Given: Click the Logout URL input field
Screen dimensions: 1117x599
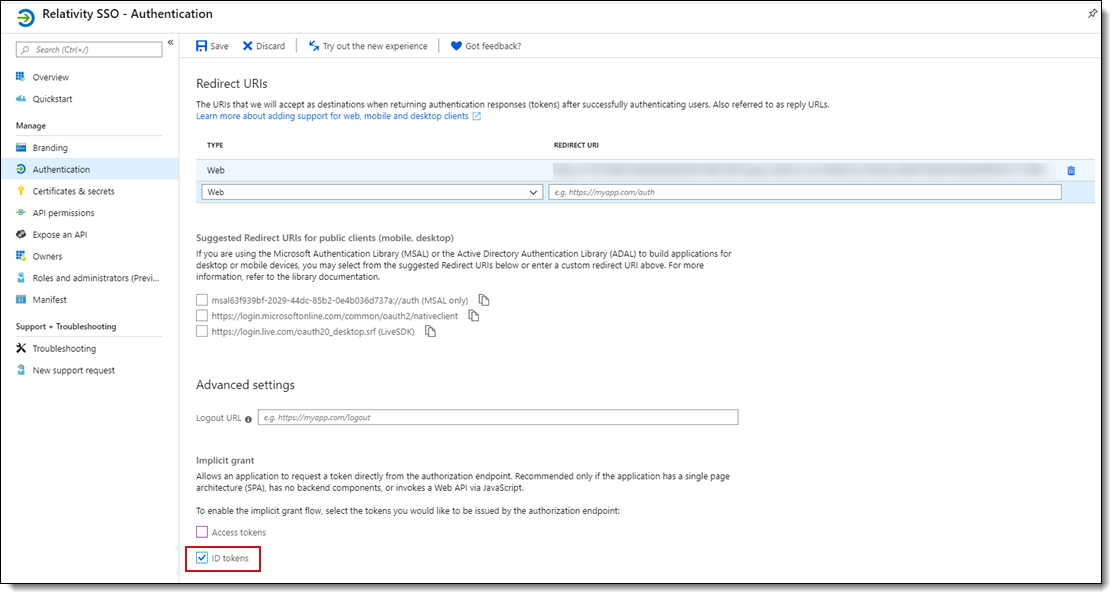Looking at the screenshot, I should click(x=497, y=417).
